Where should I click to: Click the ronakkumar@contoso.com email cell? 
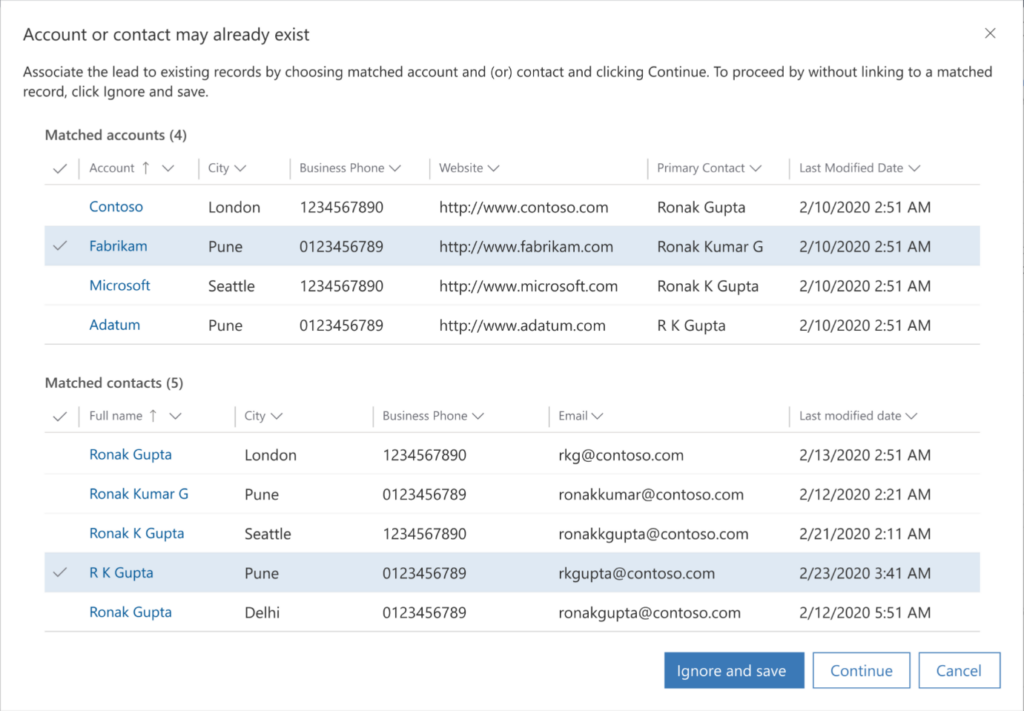(x=651, y=494)
